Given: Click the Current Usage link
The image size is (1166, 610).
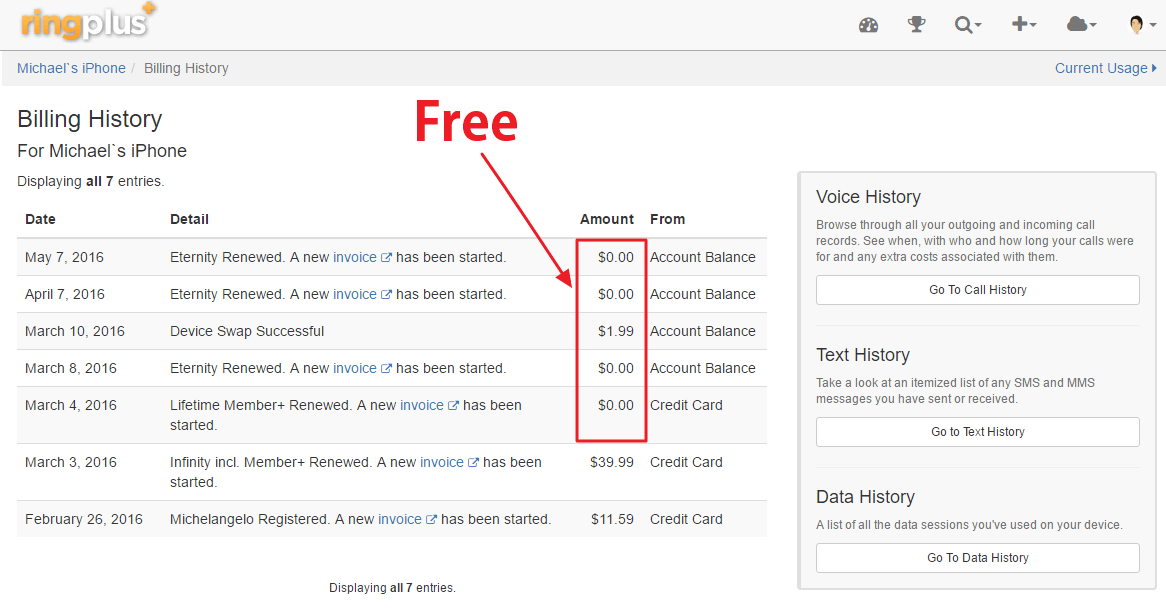Looking at the screenshot, I should click(1105, 68).
